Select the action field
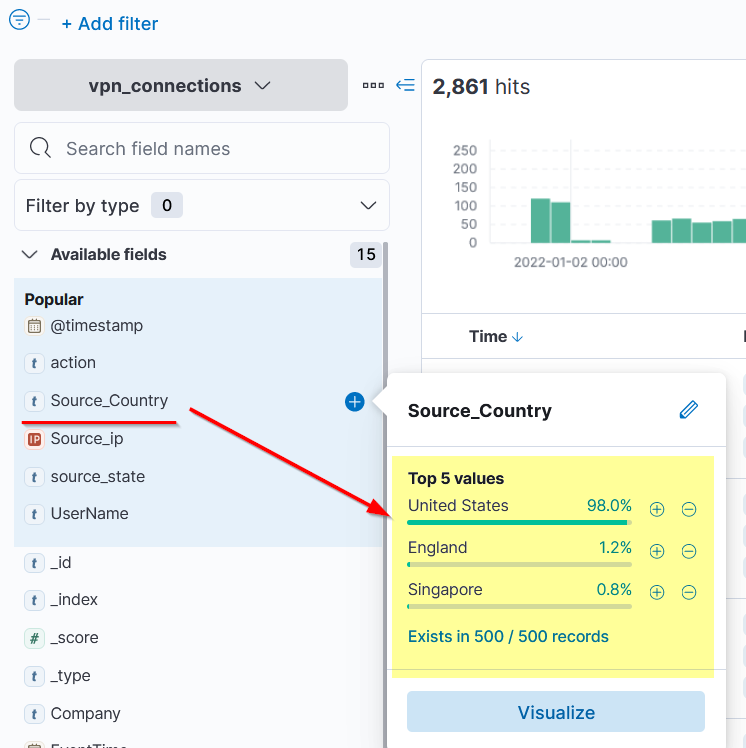Screen dimensions: 746x748 [x=73, y=363]
